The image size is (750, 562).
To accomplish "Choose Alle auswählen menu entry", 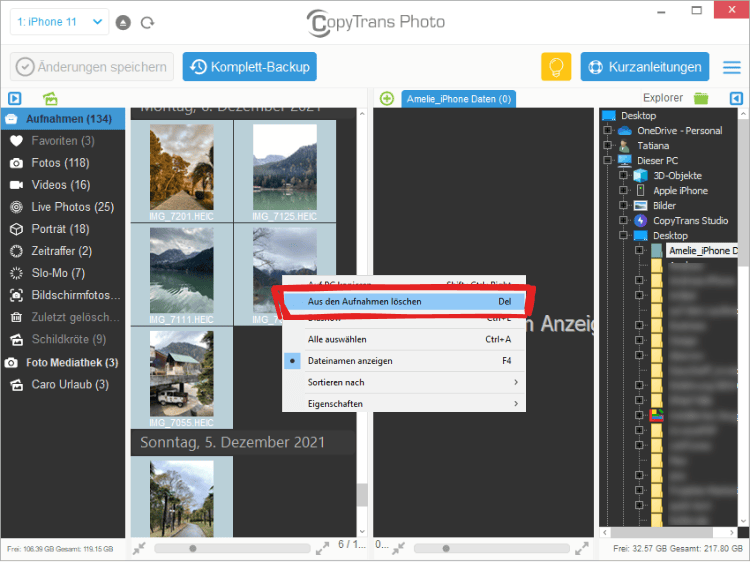I will 404,339.
